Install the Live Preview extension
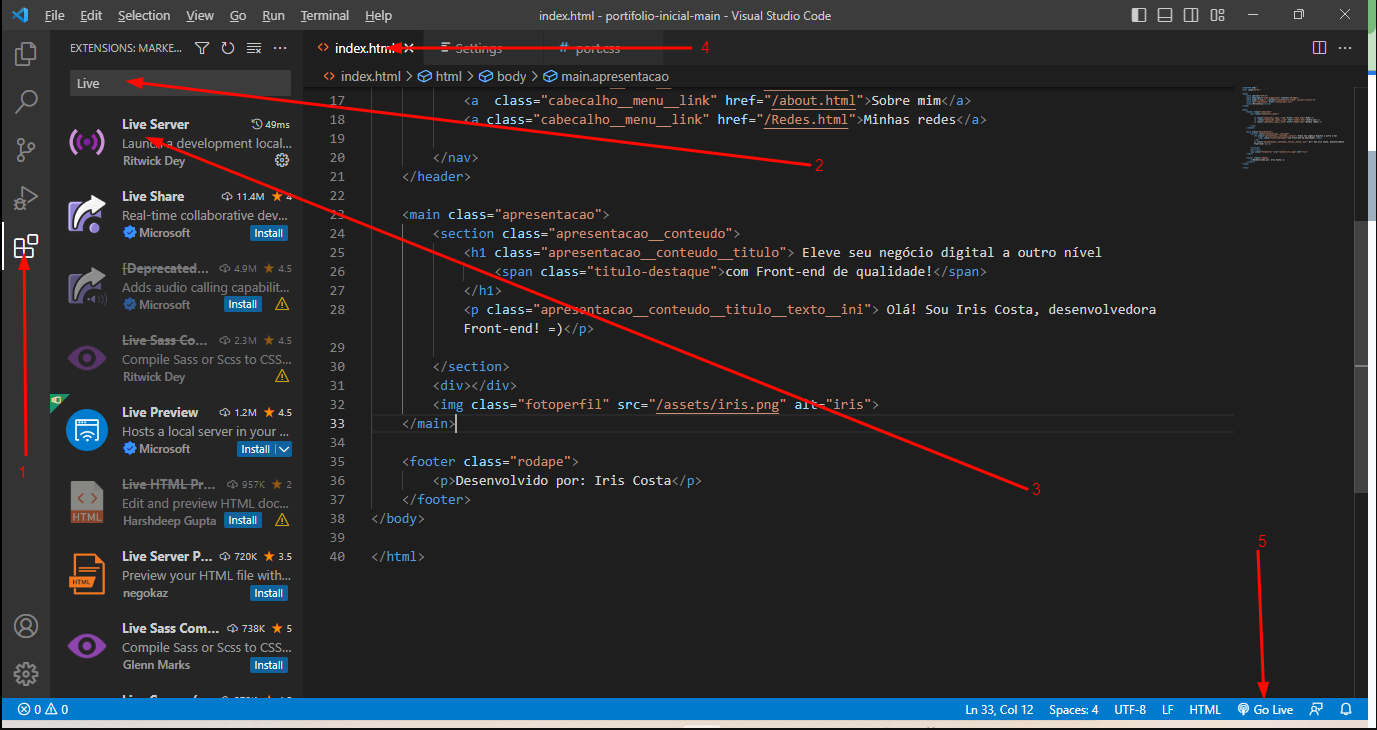This screenshot has height=730, width=1377. pyautogui.click(x=255, y=449)
